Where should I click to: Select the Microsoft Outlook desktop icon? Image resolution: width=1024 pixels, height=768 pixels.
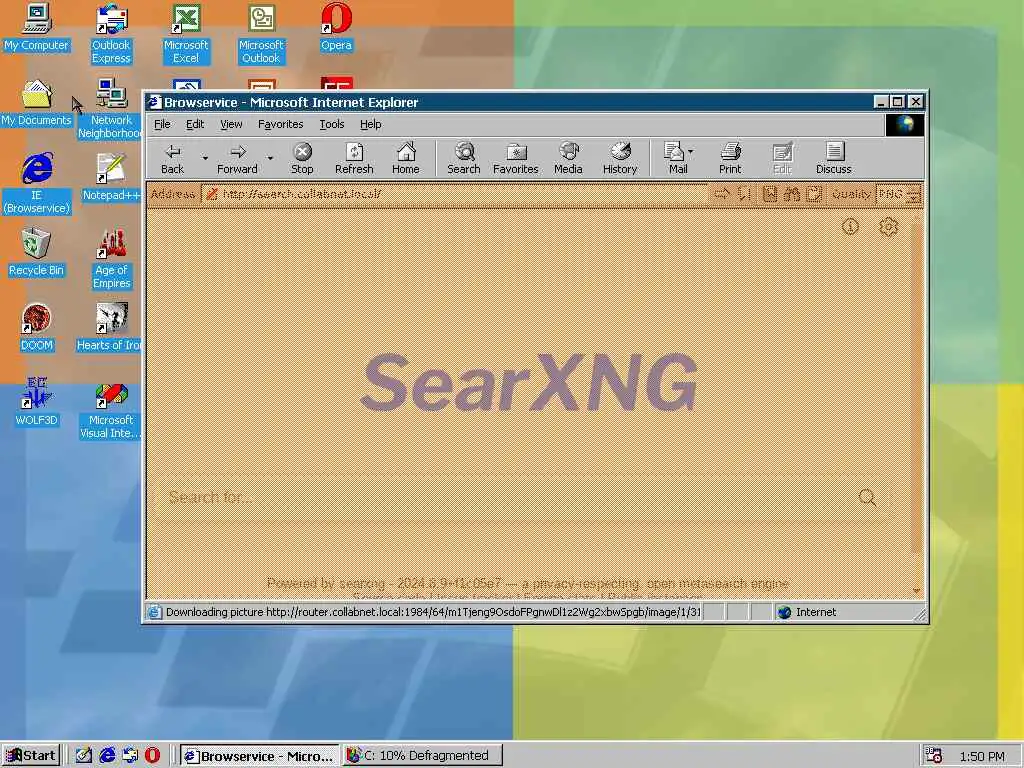[261, 34]
